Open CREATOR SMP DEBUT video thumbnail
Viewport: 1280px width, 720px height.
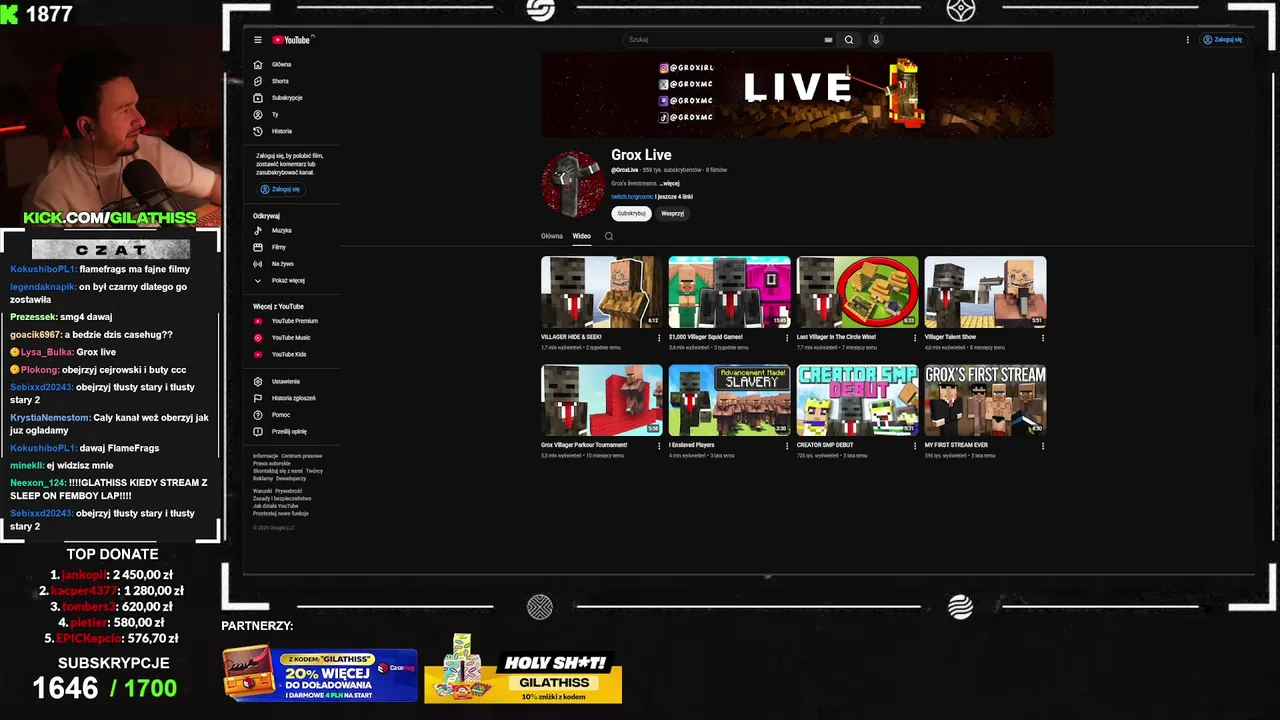858,400
